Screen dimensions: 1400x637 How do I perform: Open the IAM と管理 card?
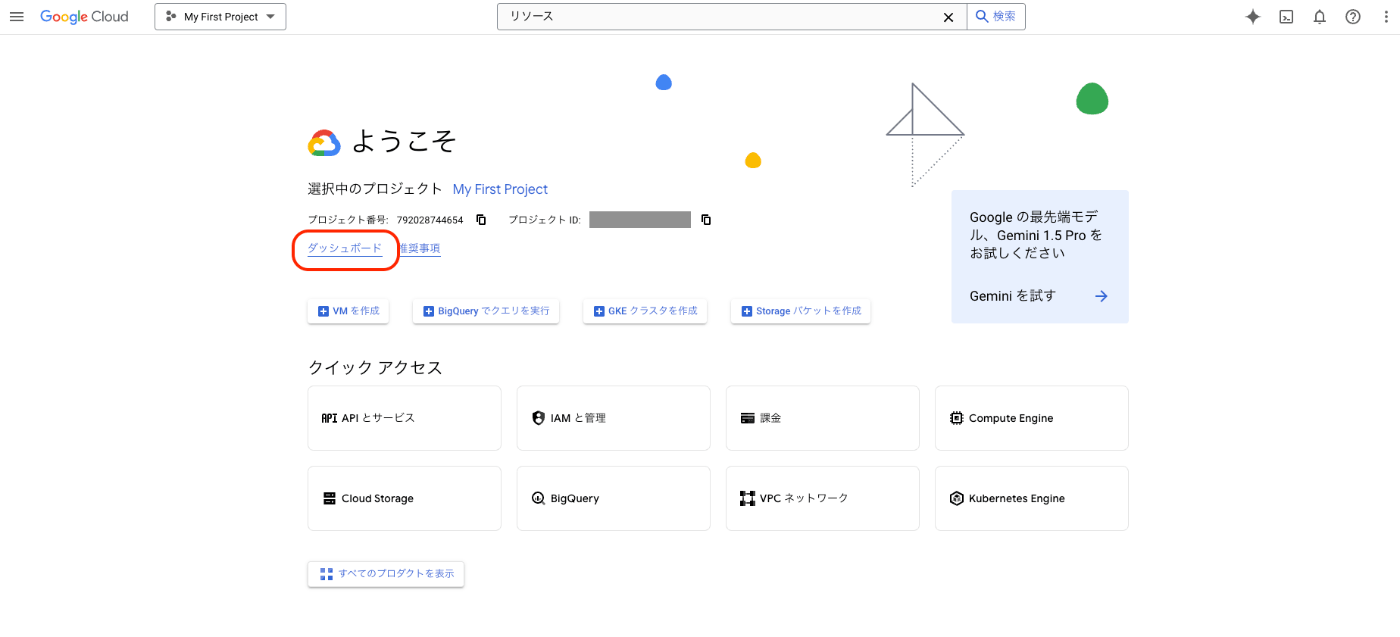pyautogui.click(x=613, y=418)
